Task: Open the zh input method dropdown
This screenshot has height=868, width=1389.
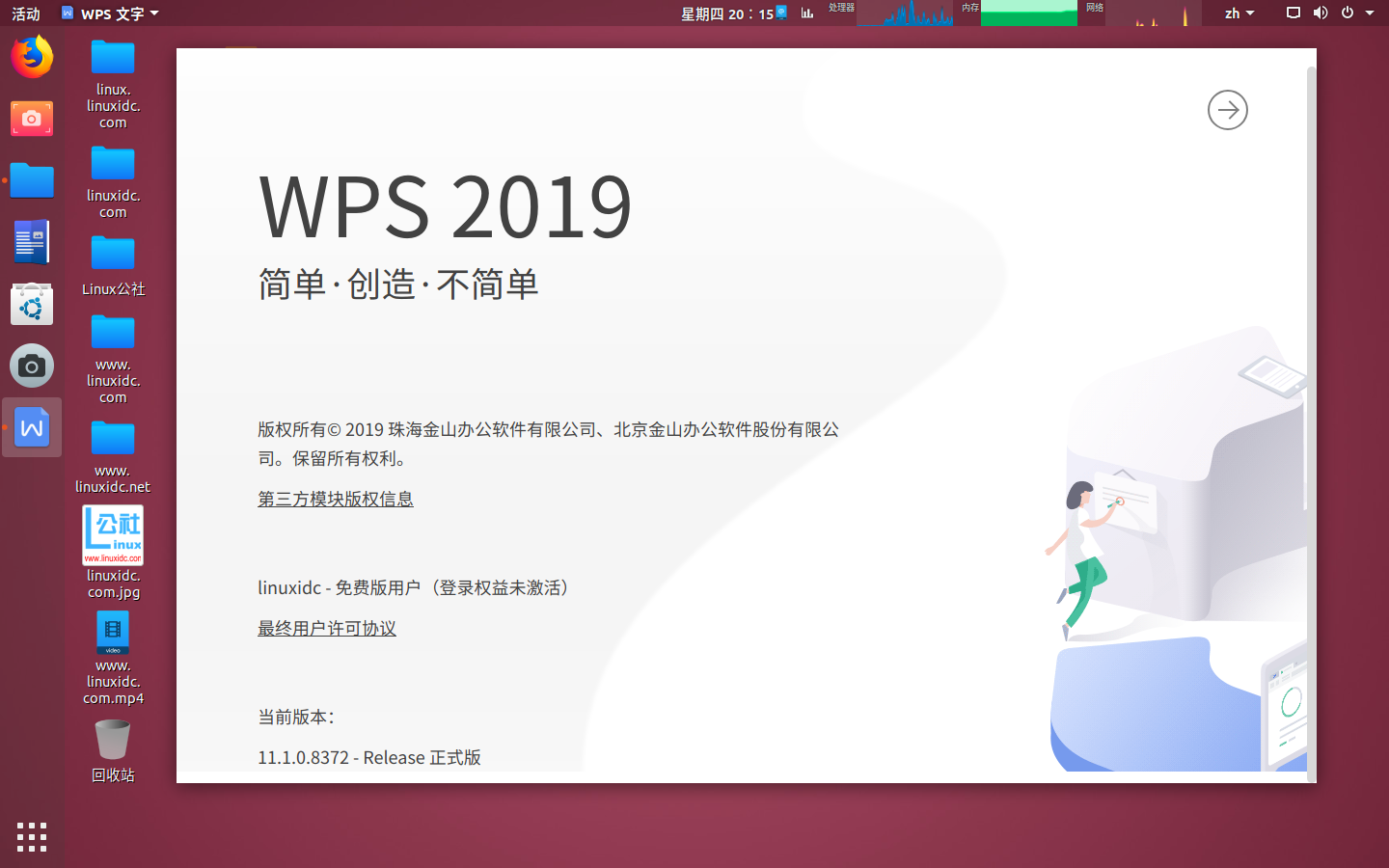Action: tap(1239, 14)
